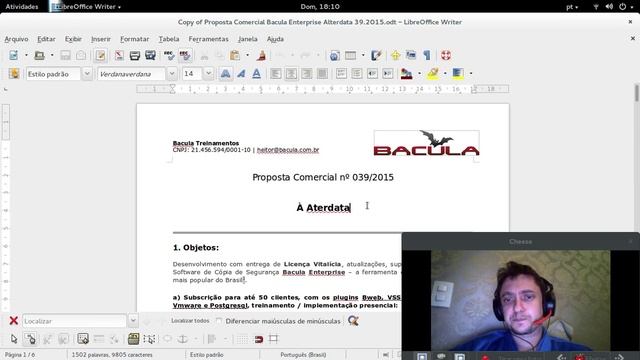Enable 'Diferenciar maiúsculas de minúsculas' checkbox
The image size is (640, 360).
(x=219, y=321)
